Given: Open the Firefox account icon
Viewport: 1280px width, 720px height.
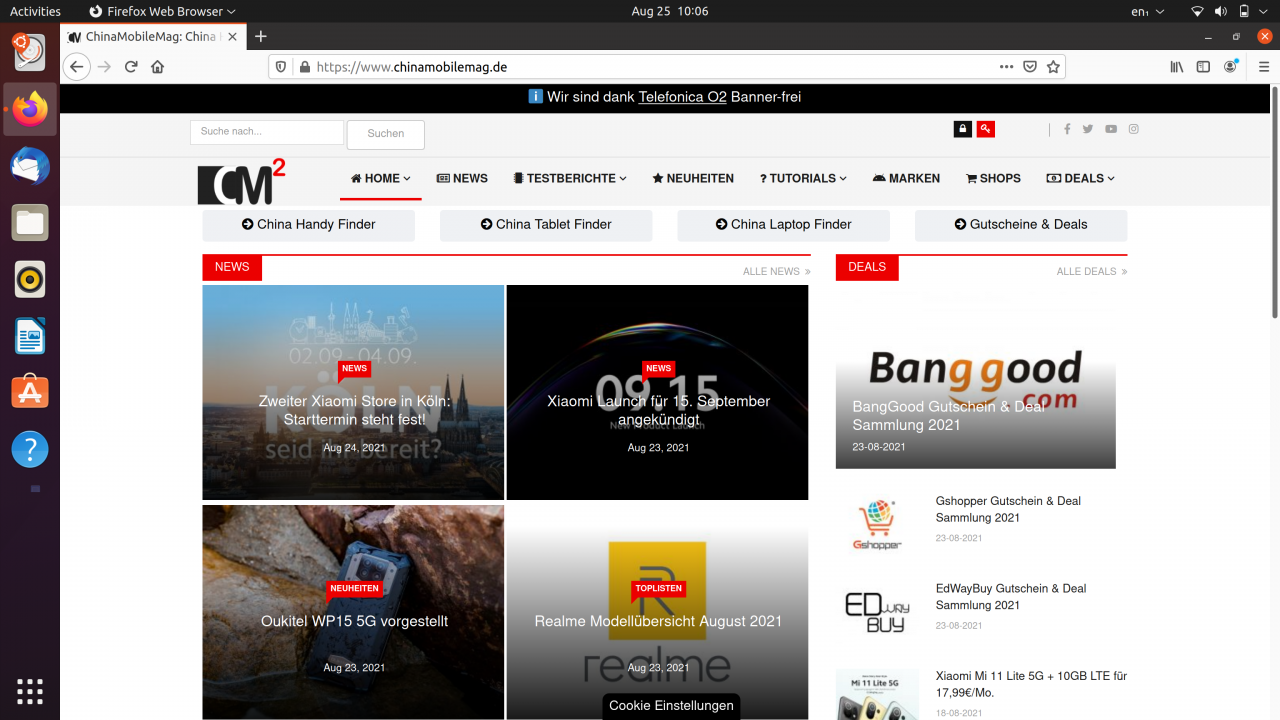Looking at the screenshot, I should pyautogui.click(x=1231, y=67).
